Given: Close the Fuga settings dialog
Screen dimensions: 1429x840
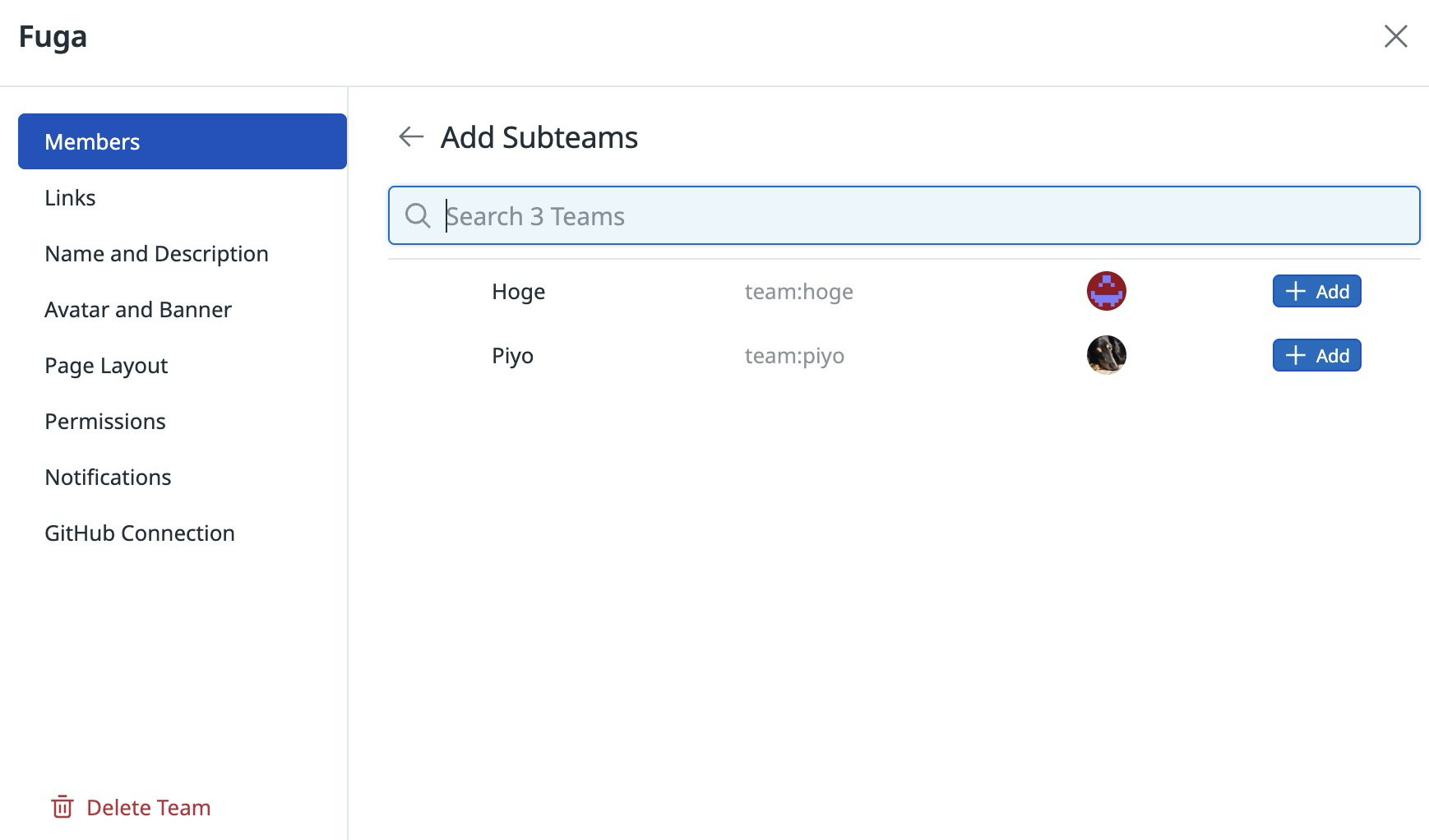Looking at the screenshot, I should (x=1396, y=36).
